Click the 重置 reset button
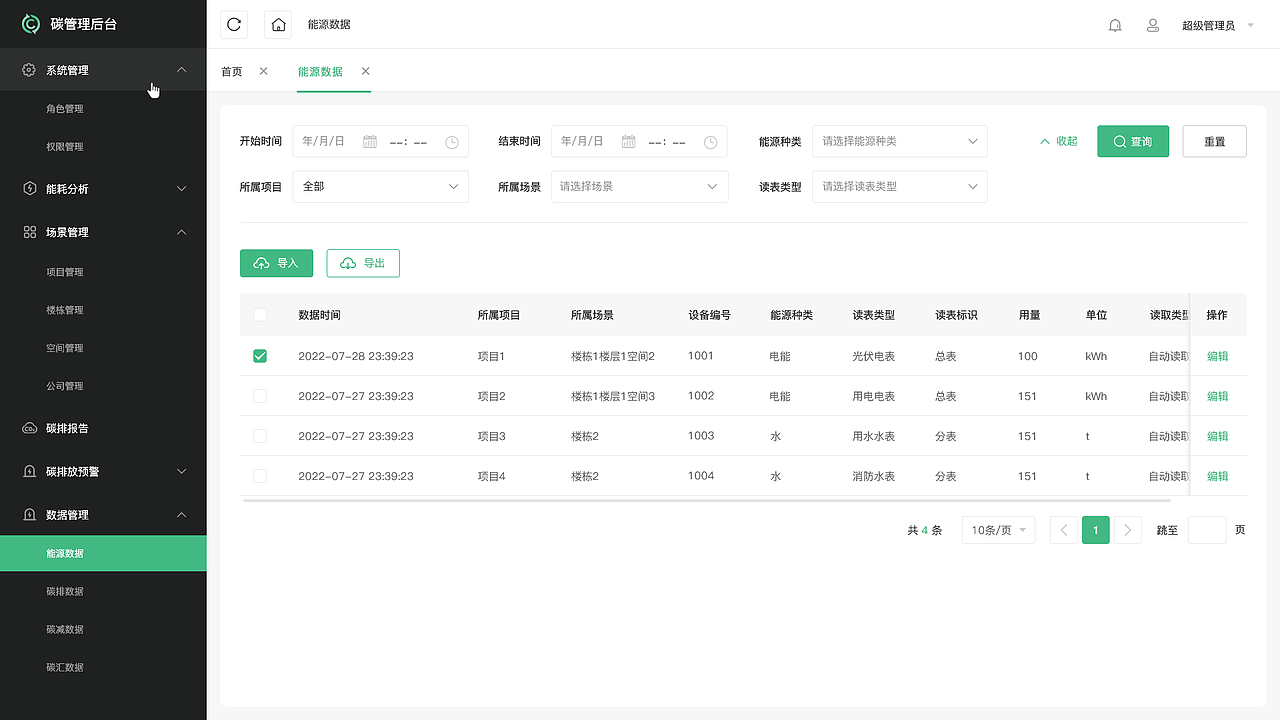Viewport: 1280px width, 720px height. tap(1214, 141)
